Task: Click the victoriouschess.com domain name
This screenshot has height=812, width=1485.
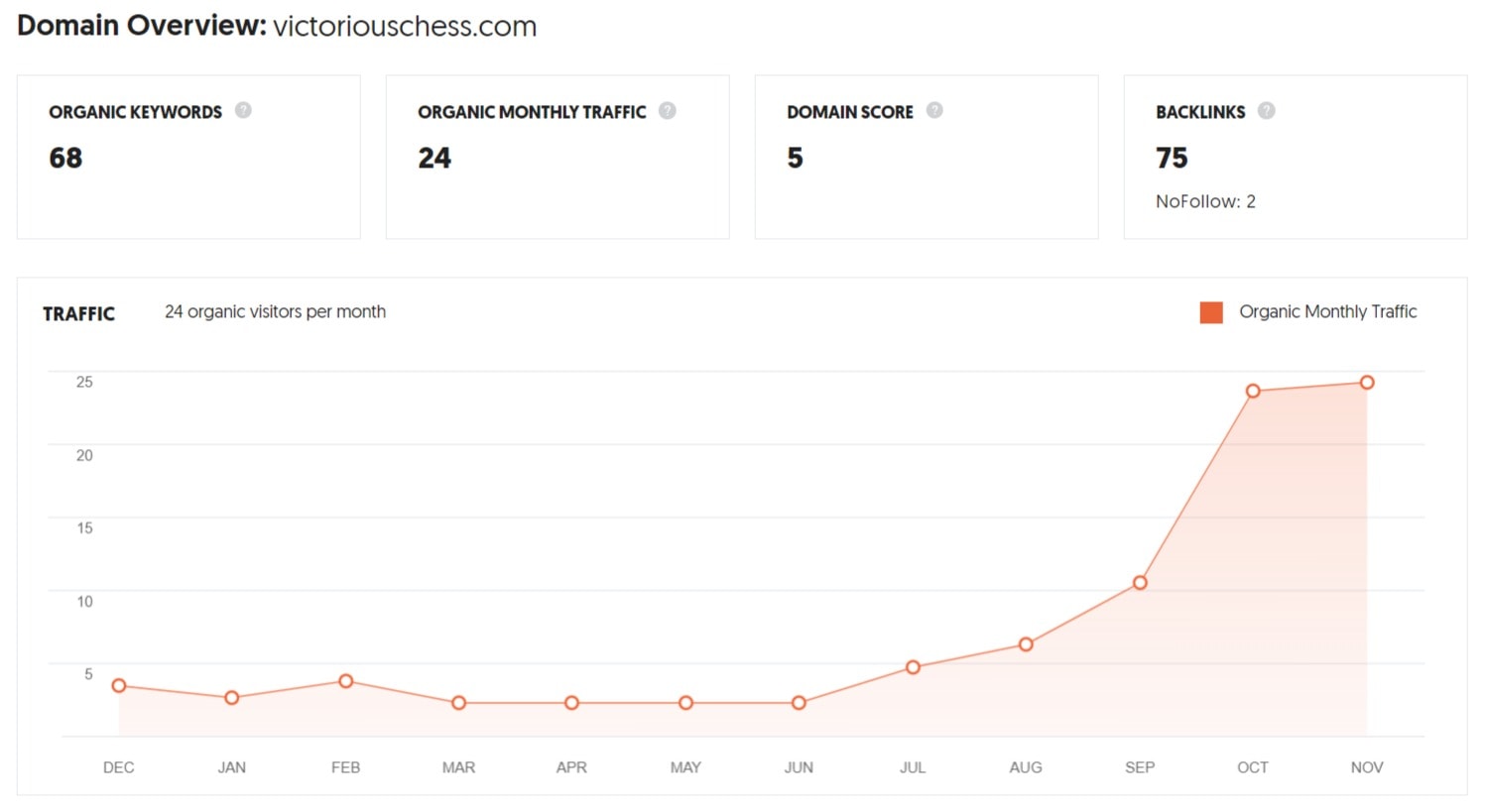Action: coord(405,26)
